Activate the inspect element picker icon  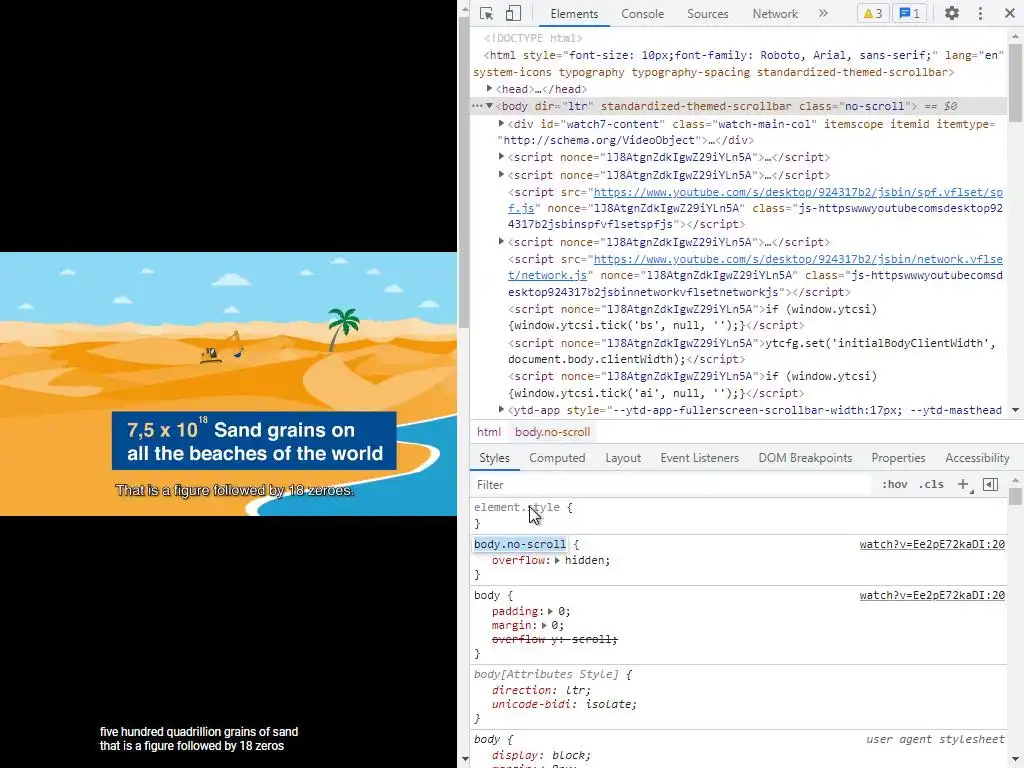(x=487, y=14)
